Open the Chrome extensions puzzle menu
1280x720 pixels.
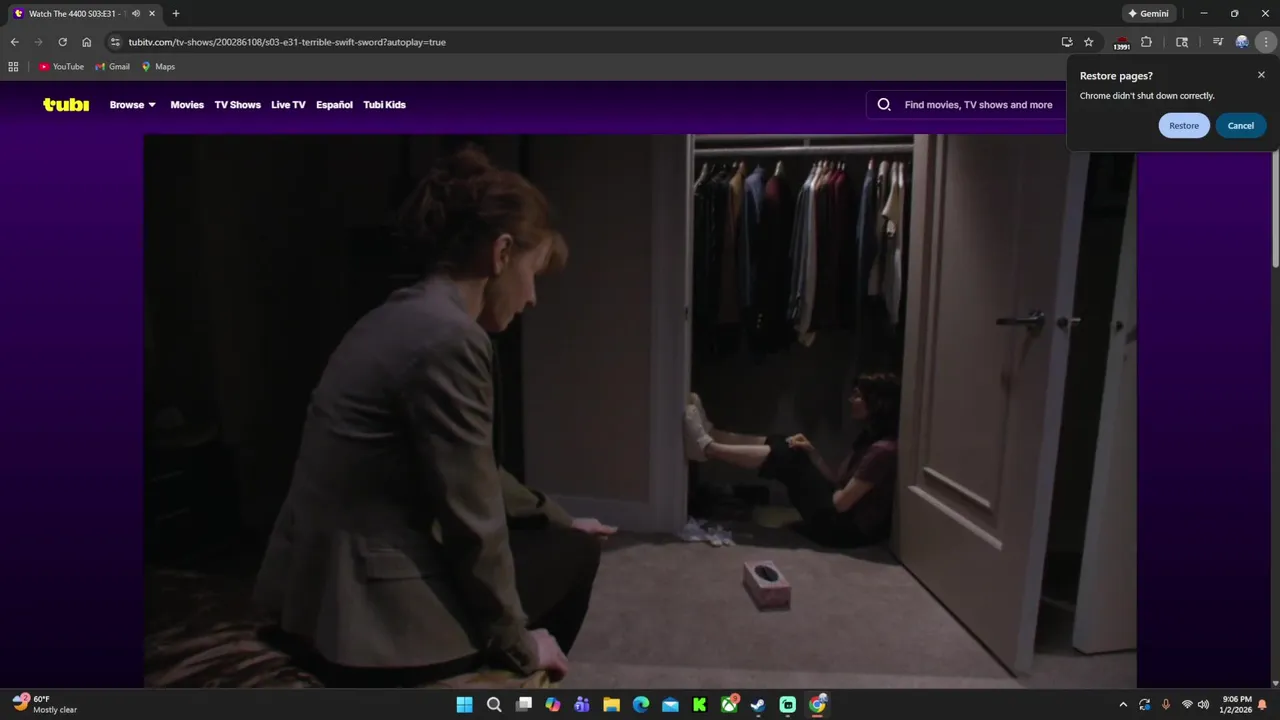(x=1146, y=42)
